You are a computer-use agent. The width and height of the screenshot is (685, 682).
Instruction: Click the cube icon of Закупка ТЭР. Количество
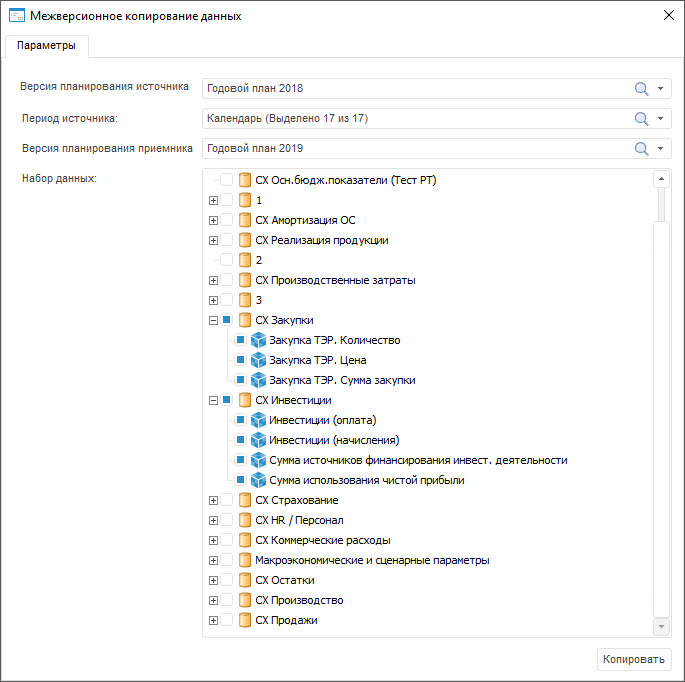pos(257,340)
